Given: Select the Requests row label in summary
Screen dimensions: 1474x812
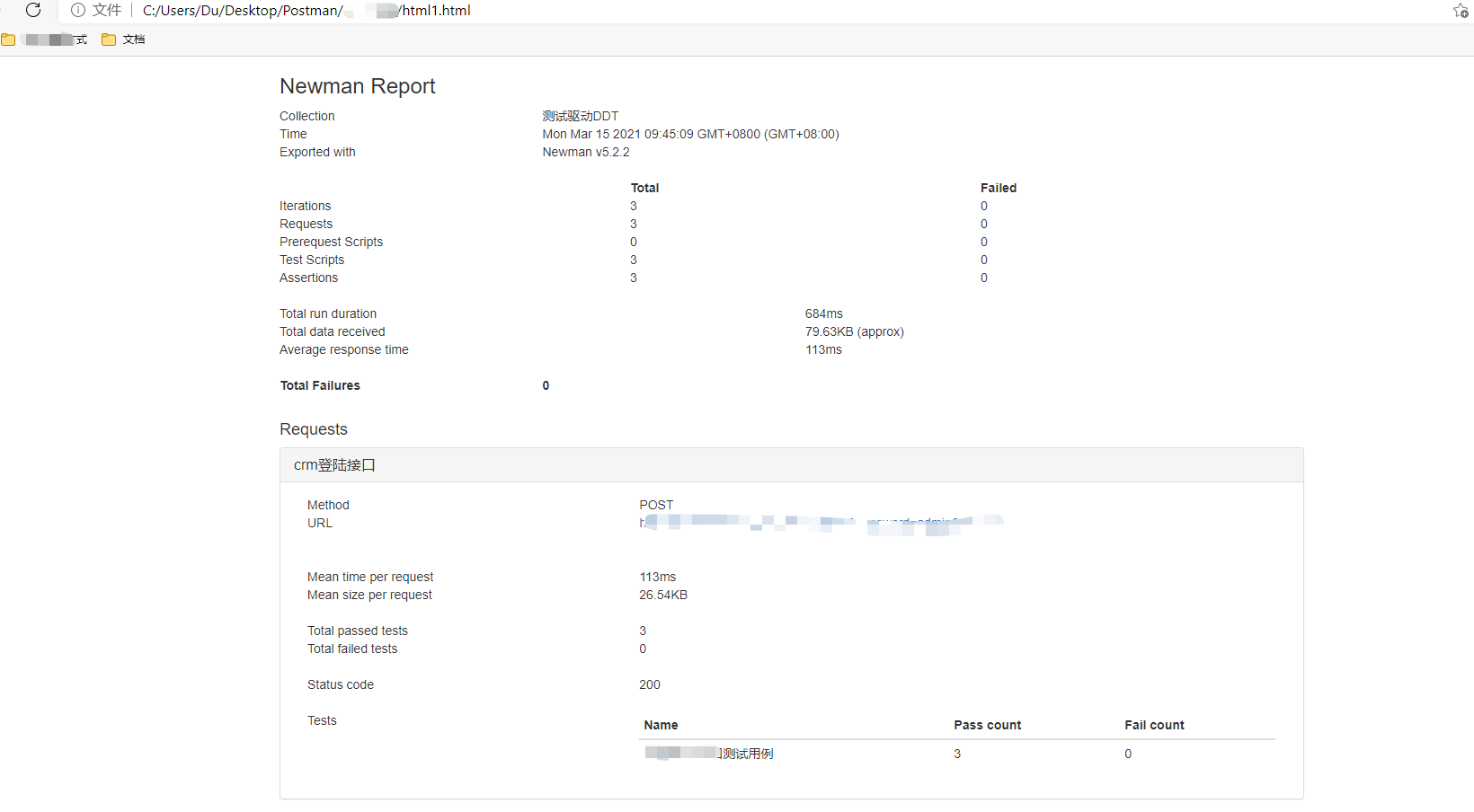Looking at the screenshot, I should coord(306,224).
